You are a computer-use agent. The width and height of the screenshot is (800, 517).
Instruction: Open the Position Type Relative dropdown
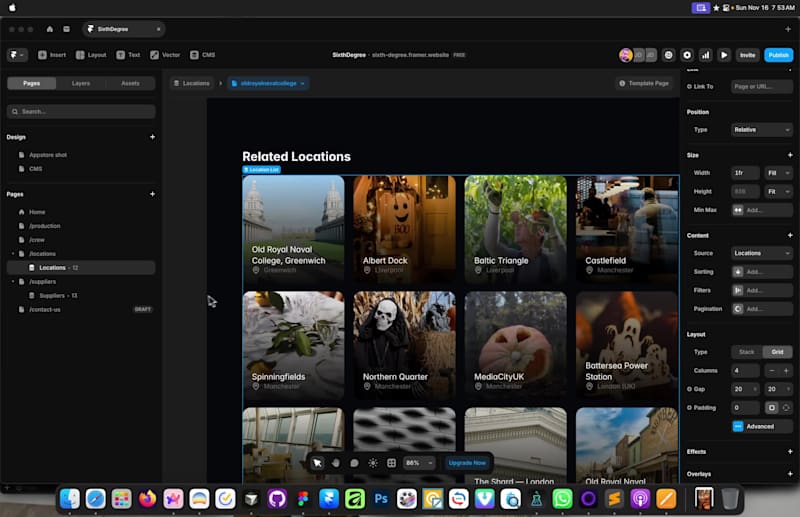coord(761,130)
